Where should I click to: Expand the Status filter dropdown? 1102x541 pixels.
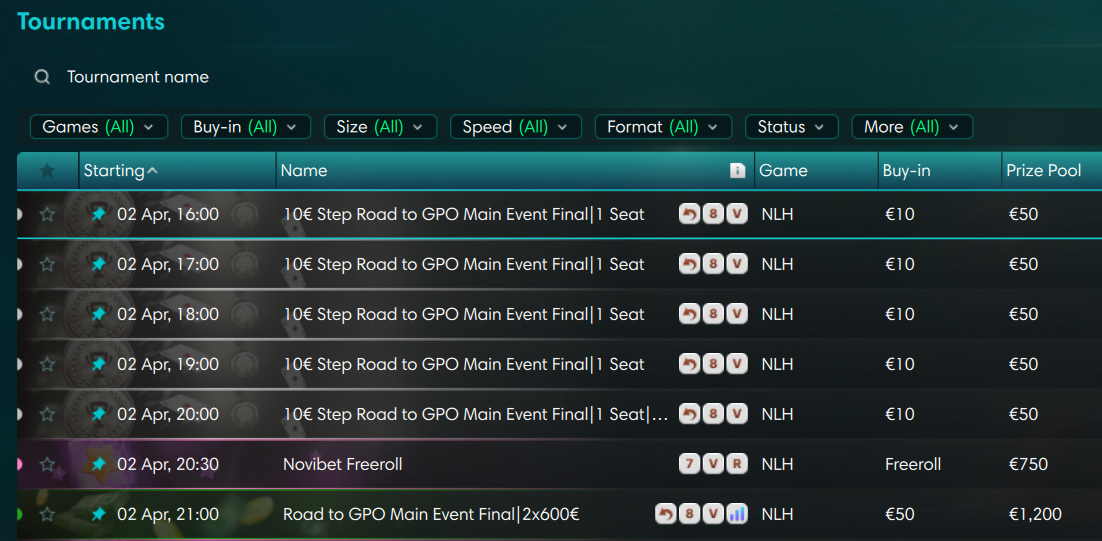(791, 127)
